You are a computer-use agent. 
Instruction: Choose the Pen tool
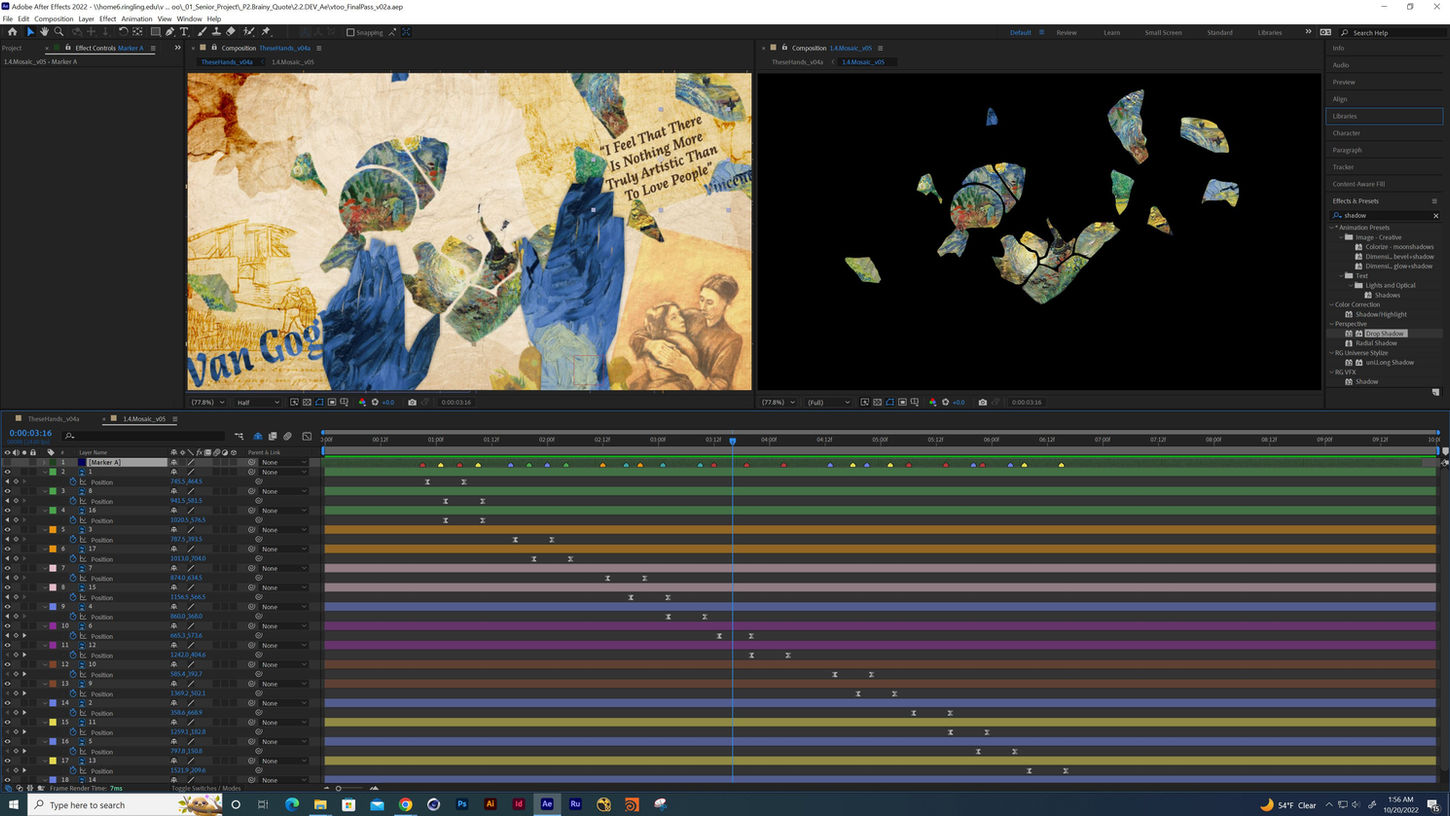point(169,32)
